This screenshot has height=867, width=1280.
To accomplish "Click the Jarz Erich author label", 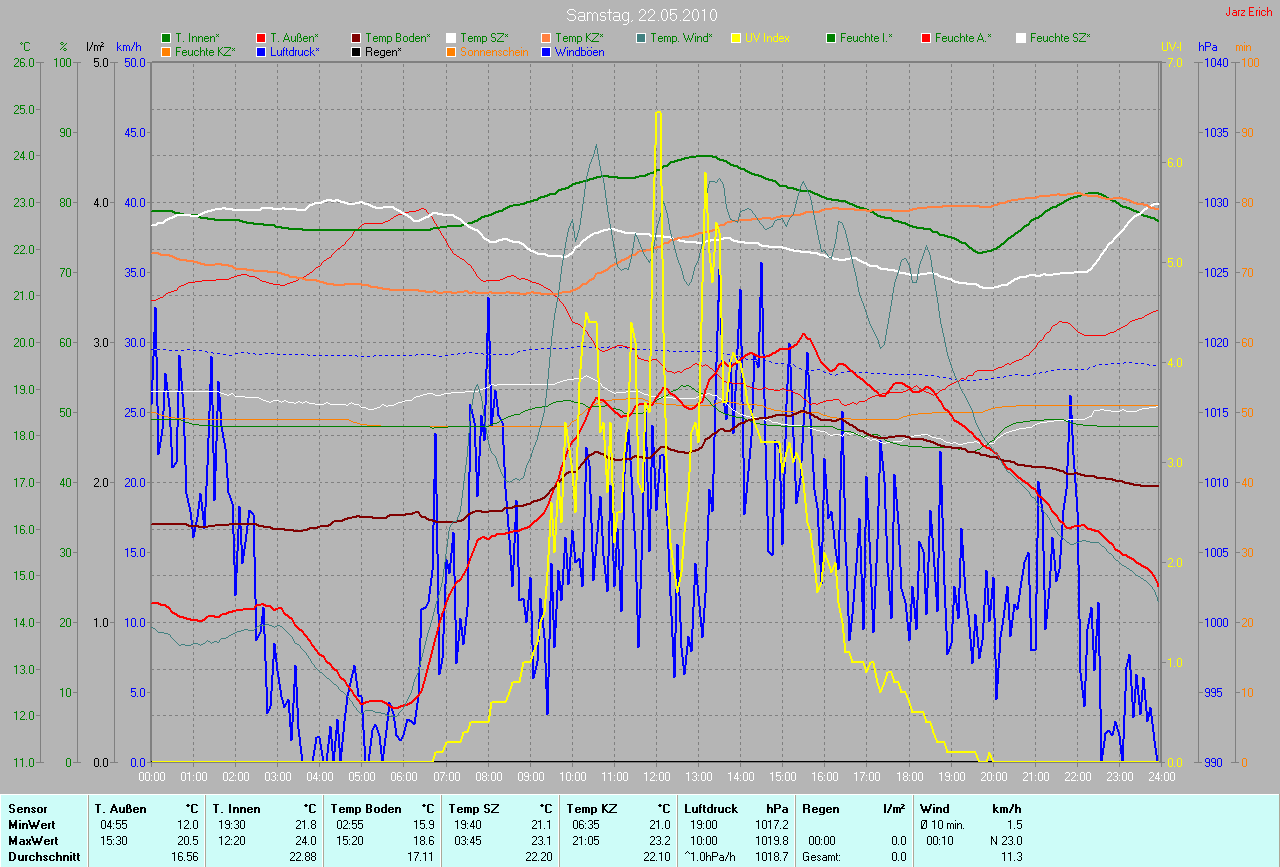I will click(x=1250, y=12).
